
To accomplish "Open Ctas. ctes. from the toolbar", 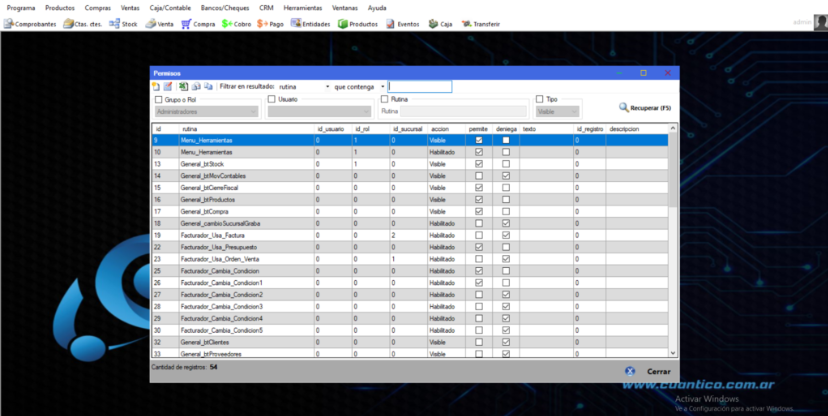I will [82, 24].
